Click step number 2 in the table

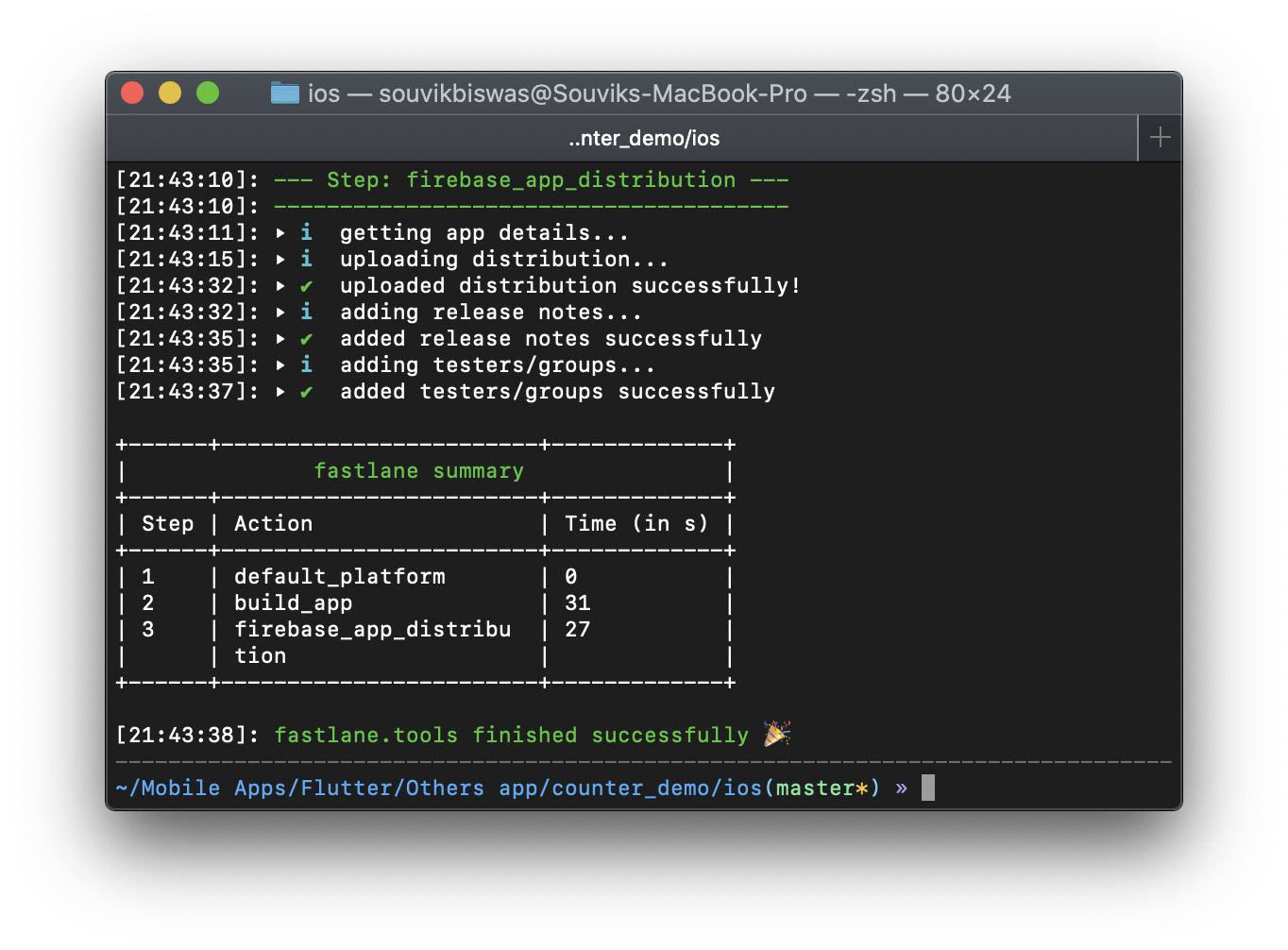coord(147,602)
